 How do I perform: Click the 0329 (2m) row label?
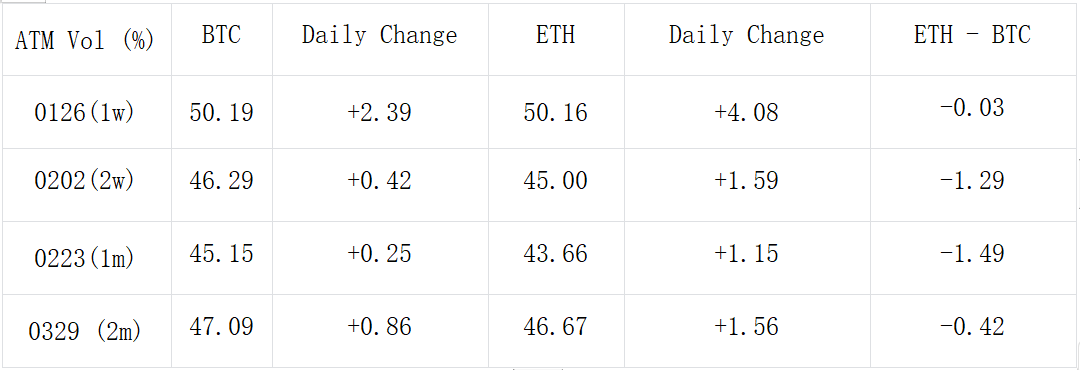click(87, 331)
